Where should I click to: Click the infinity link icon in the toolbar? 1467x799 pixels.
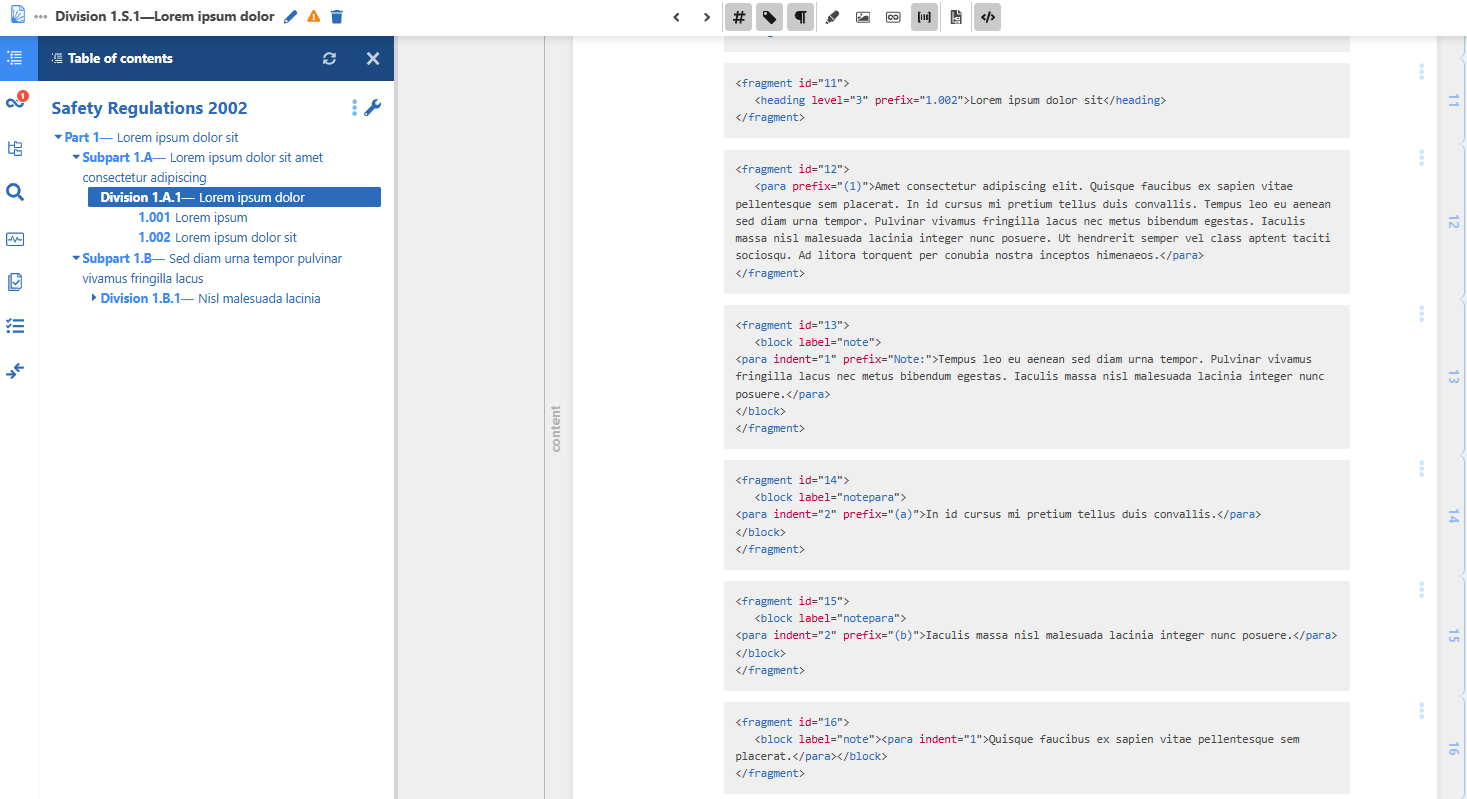click(x=894, y=17)
